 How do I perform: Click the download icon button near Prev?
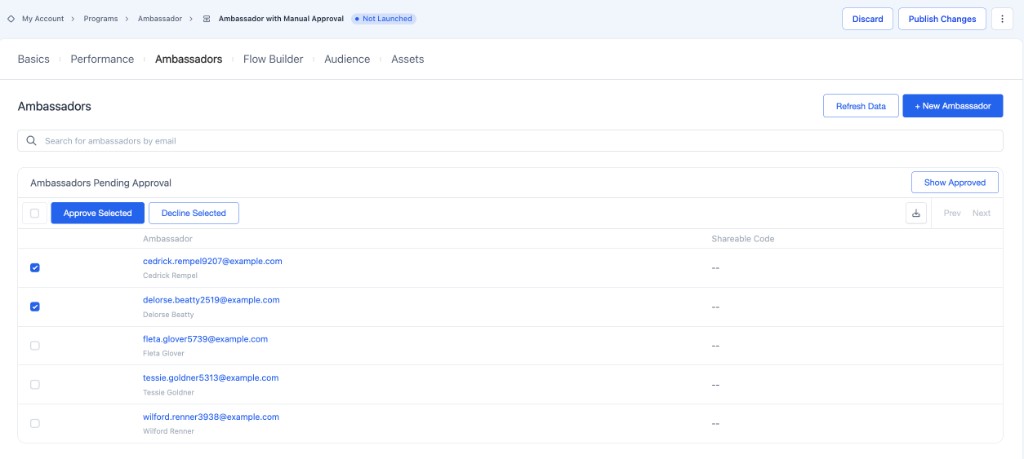(916, 213)
